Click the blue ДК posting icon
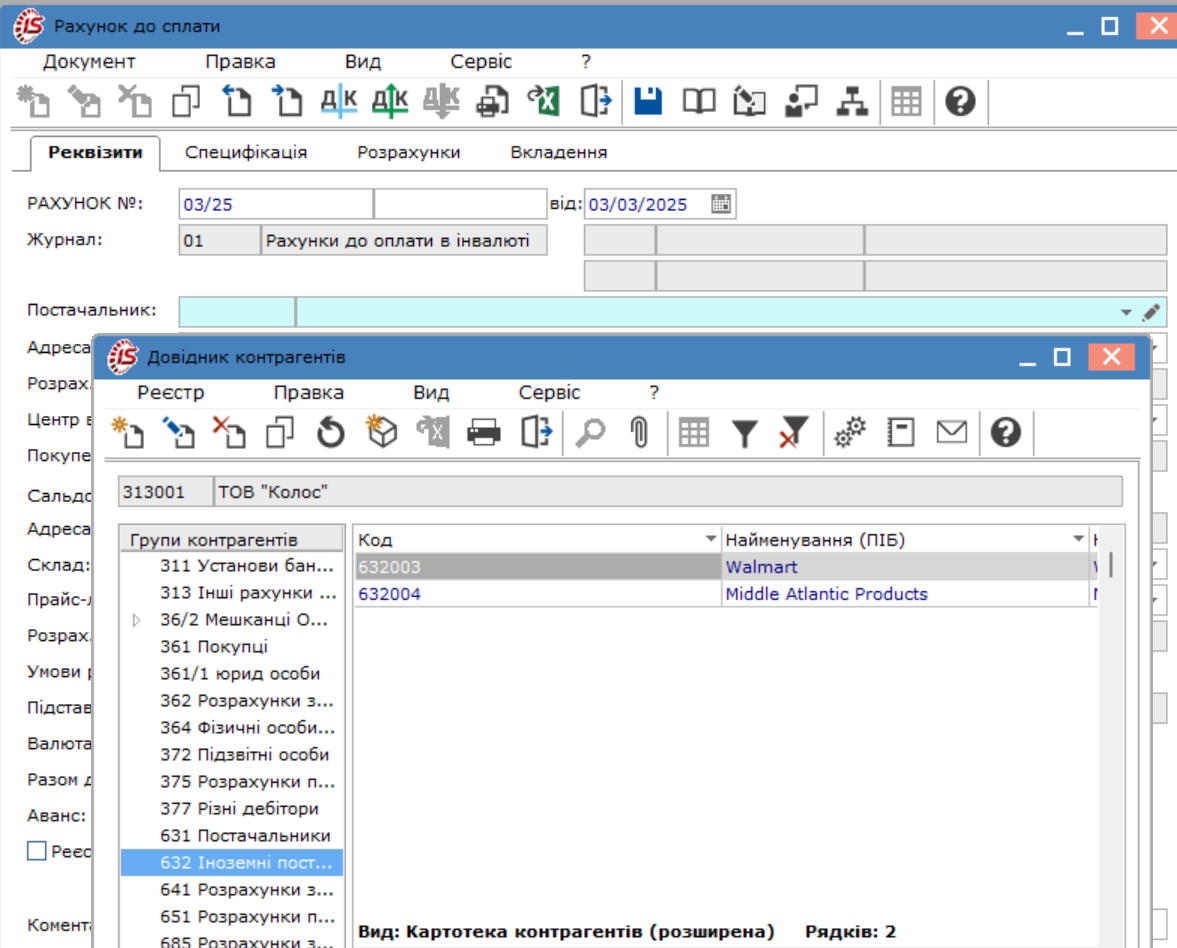This screenshot has width=1177, height=948. point(339,101)
